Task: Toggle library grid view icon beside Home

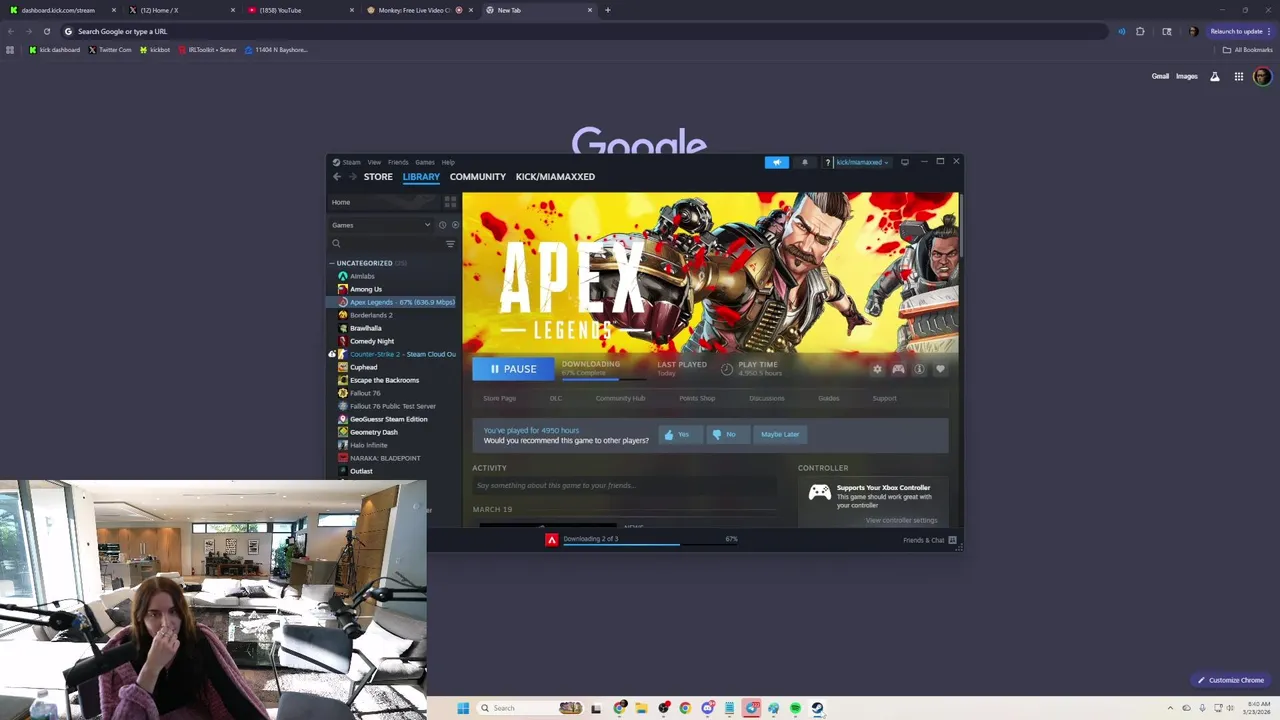Action: 450,202
